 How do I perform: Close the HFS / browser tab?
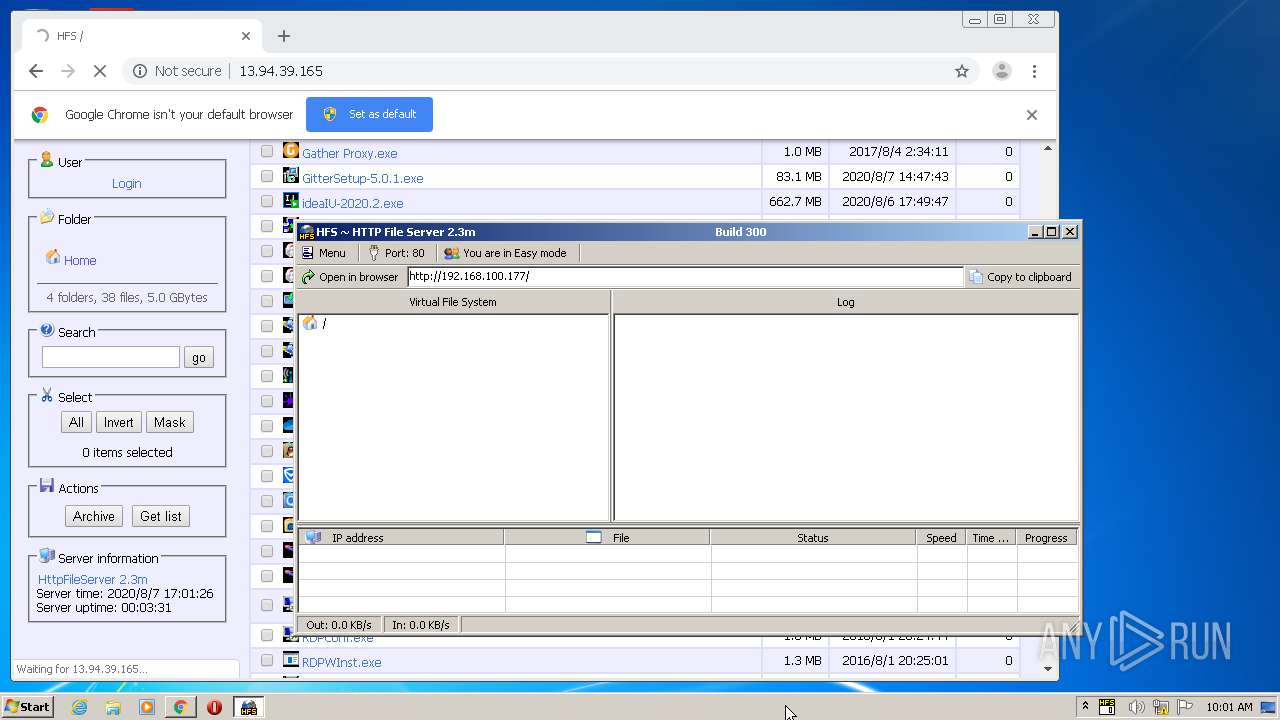pos(246,36)
